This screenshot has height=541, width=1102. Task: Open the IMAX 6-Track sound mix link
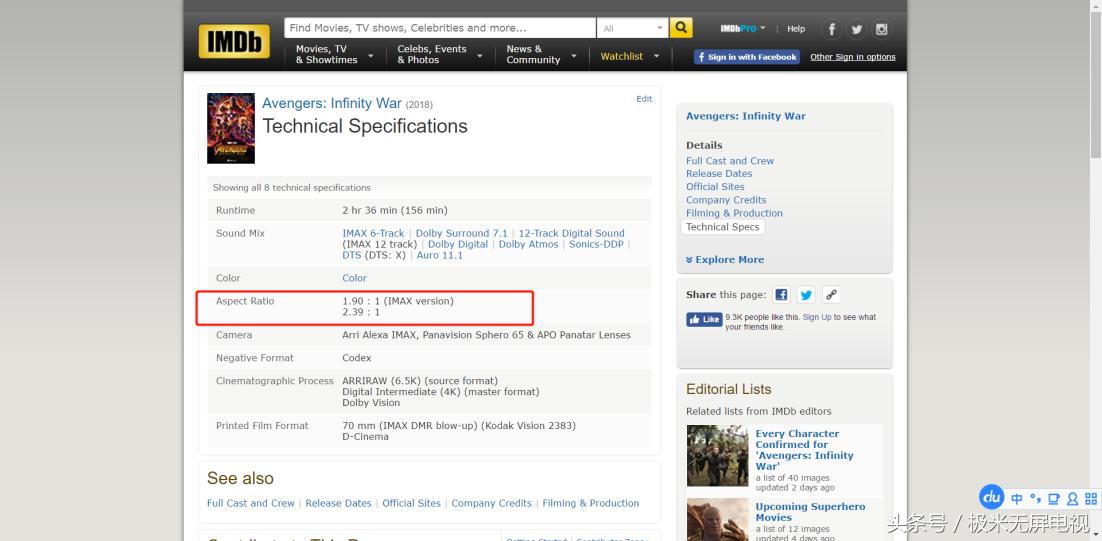click(x=373, y=233)
